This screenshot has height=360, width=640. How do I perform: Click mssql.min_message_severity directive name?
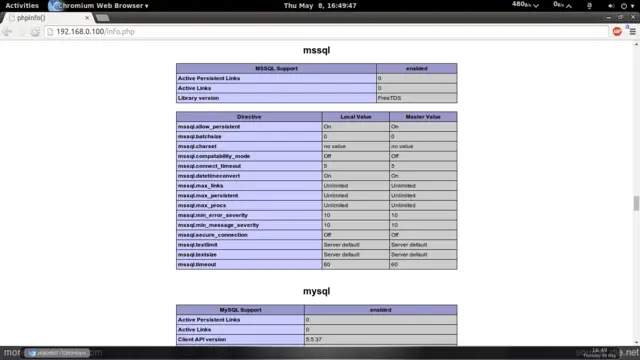point(218,225)
